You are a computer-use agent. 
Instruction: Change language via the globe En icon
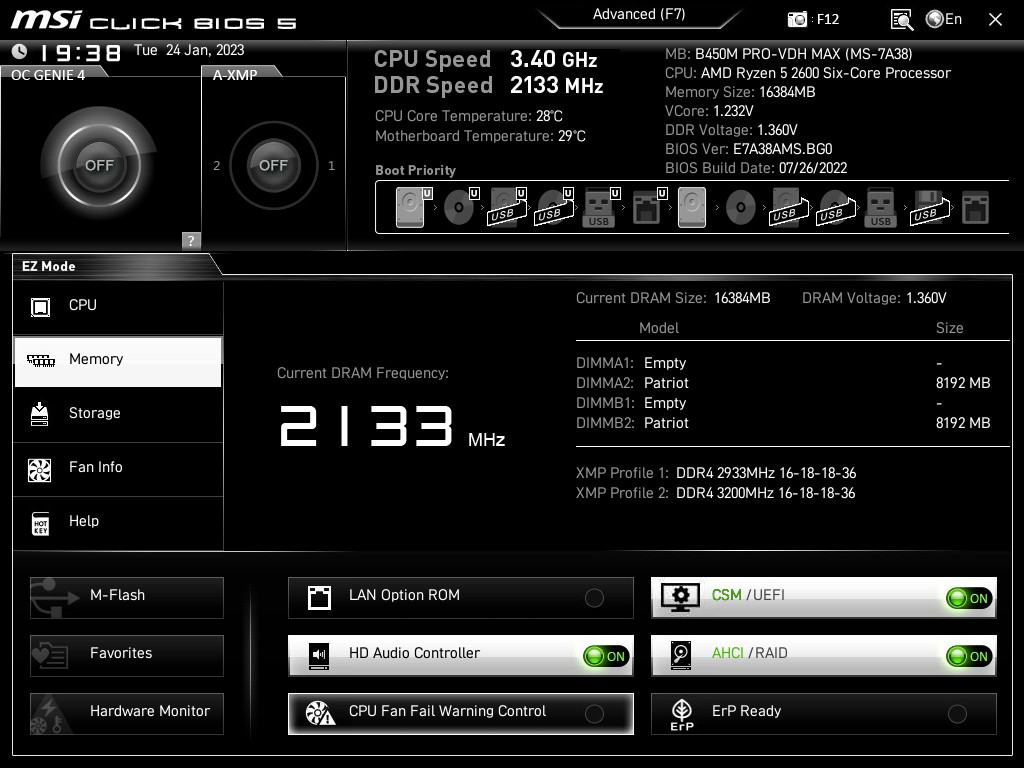click(x=944, y=20)
